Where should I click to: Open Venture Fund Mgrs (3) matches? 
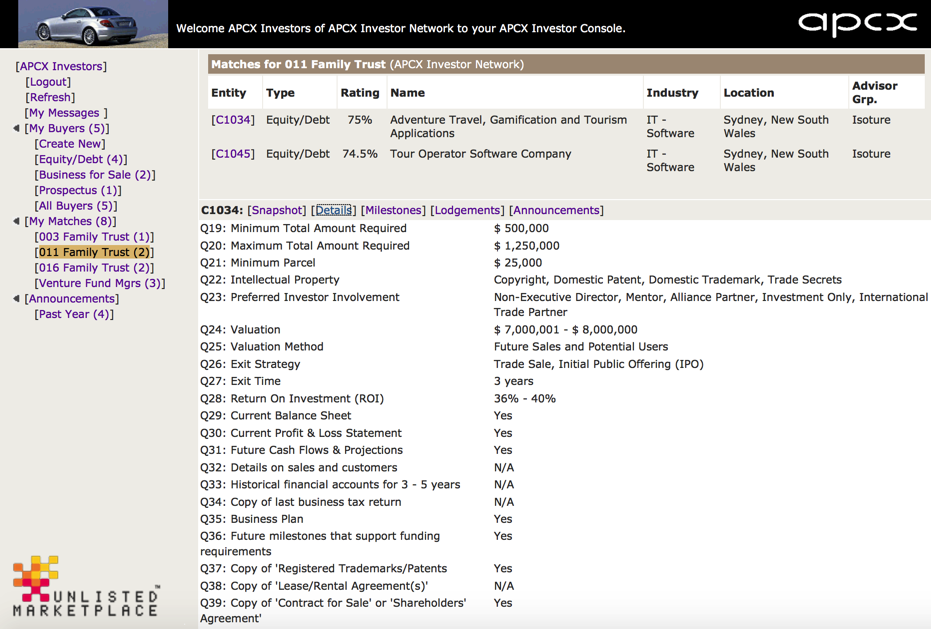point(99,284)
